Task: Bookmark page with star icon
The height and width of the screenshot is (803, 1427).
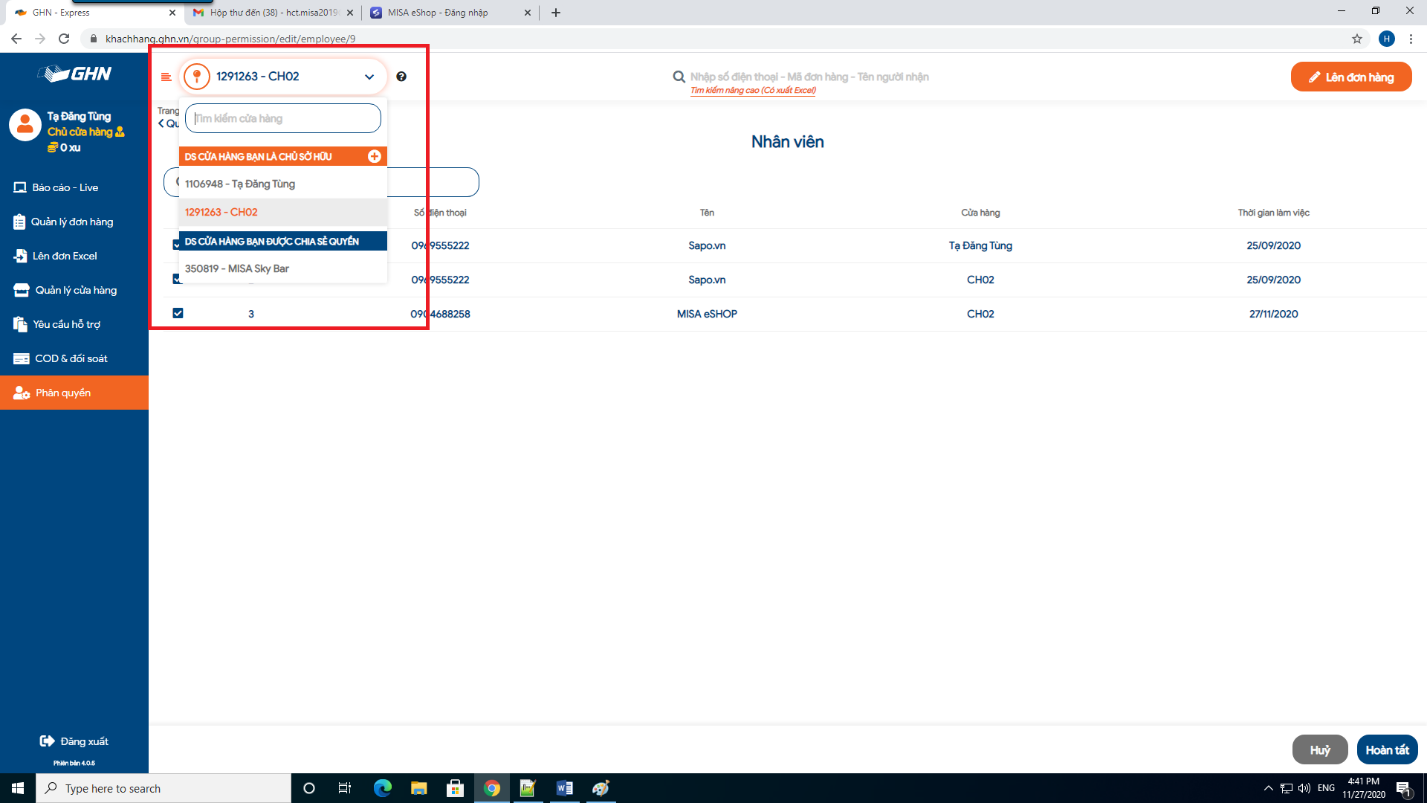Action: click(x=1357, y=38)
